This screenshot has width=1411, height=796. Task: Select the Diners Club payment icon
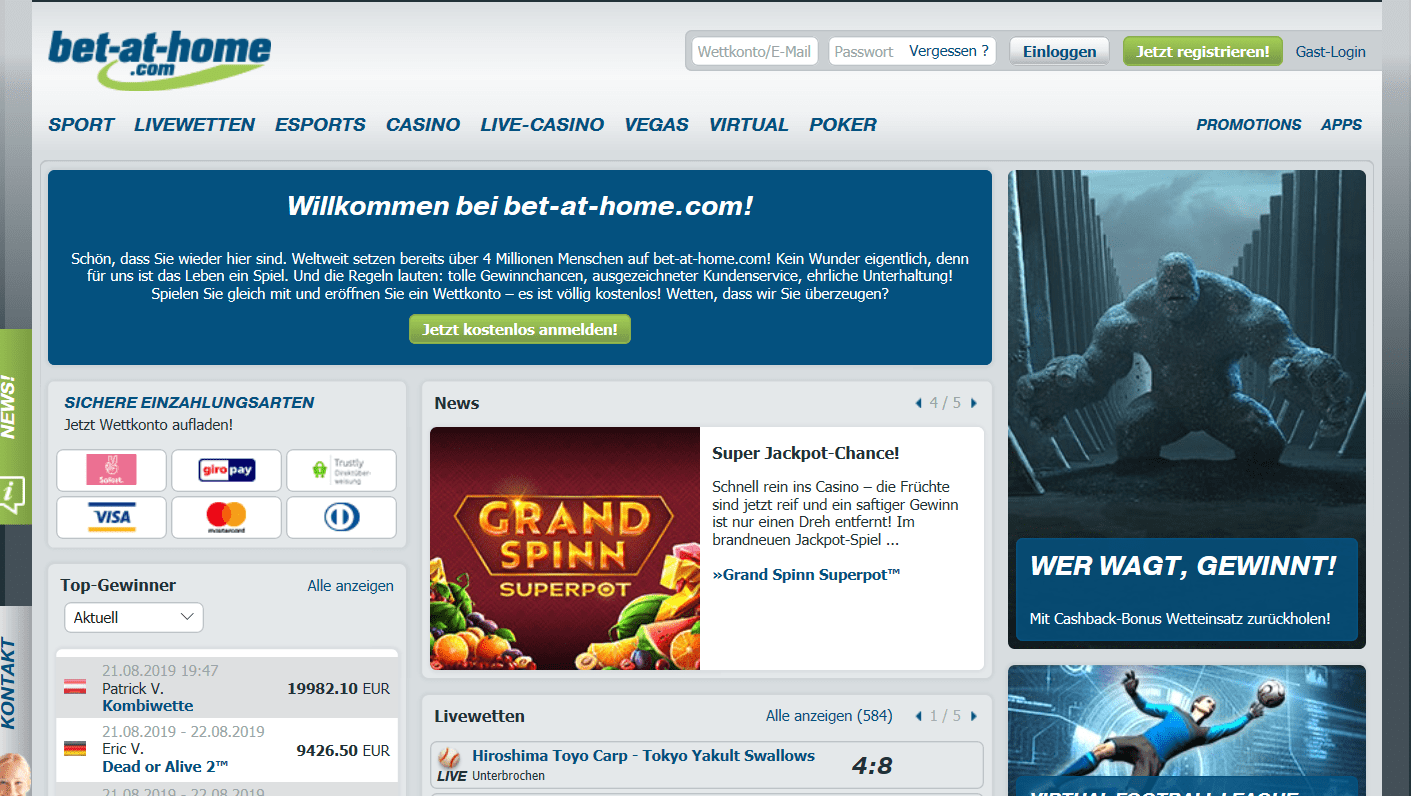click(341, 517)
